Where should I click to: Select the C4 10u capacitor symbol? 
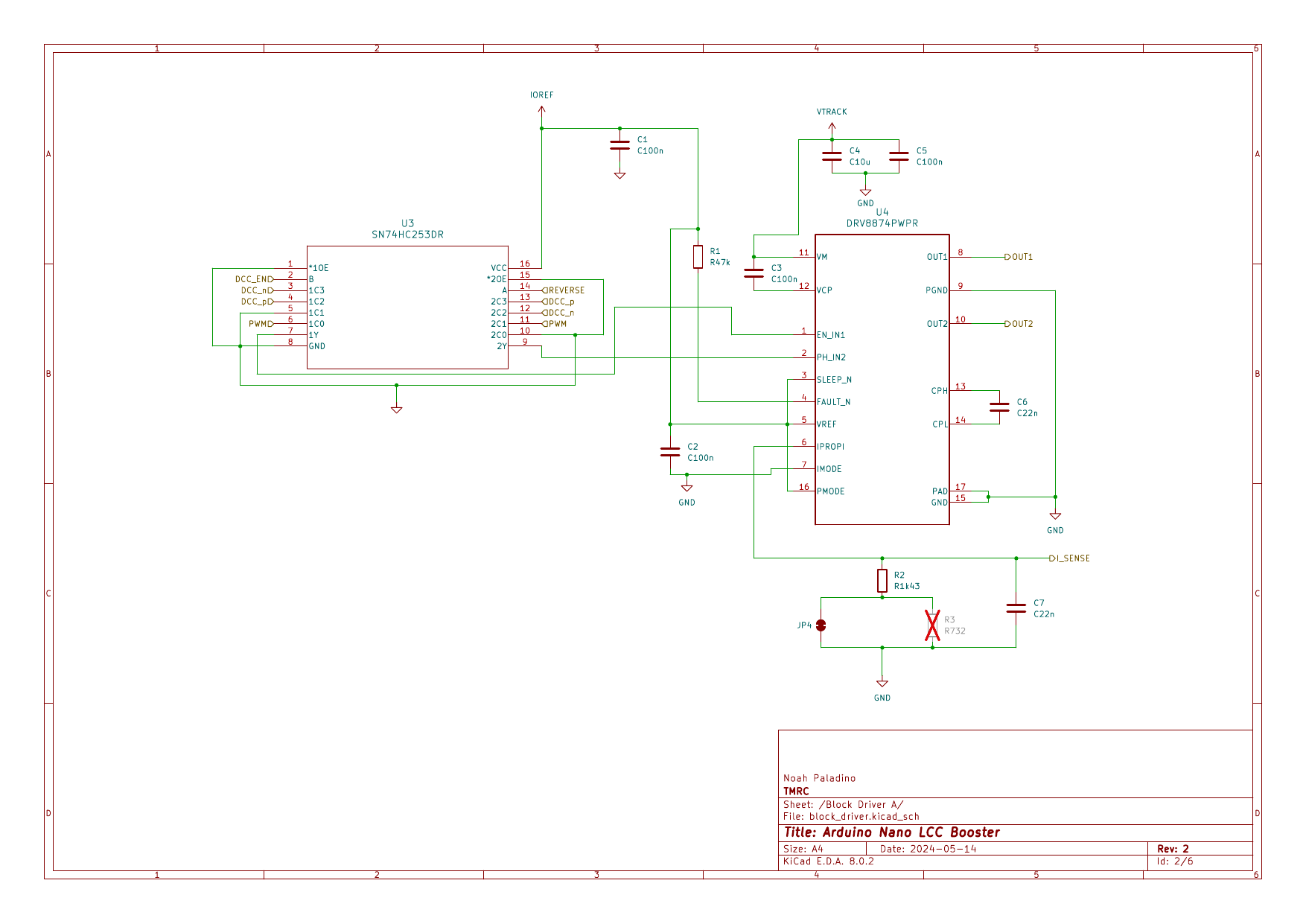click(x=832, y=156)
